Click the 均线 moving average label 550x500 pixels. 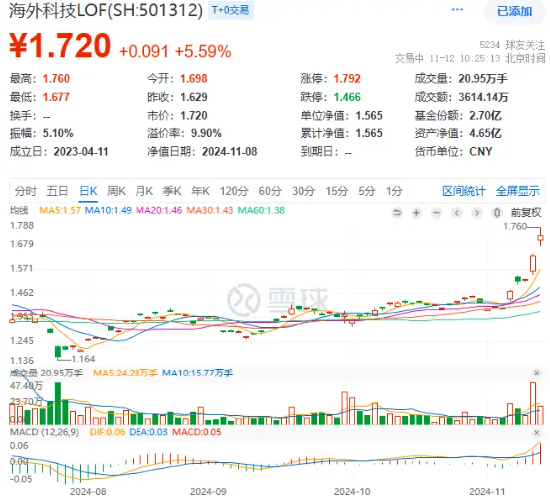(x=19, y=211)
